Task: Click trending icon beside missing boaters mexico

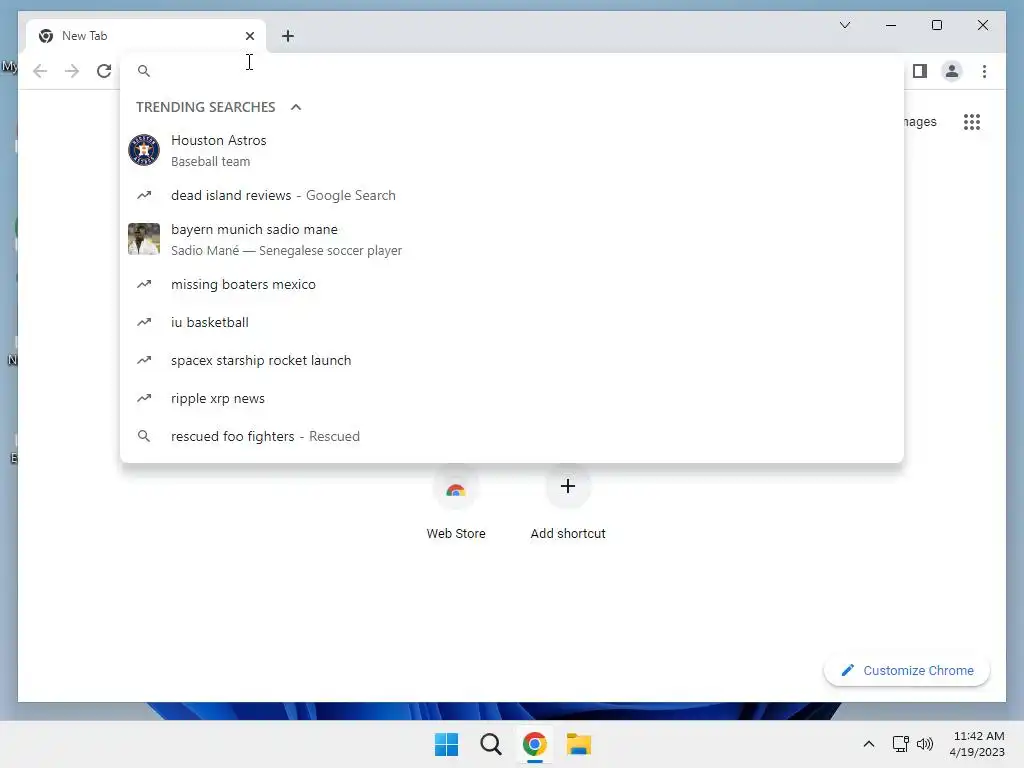Action: tap(144, 284)
